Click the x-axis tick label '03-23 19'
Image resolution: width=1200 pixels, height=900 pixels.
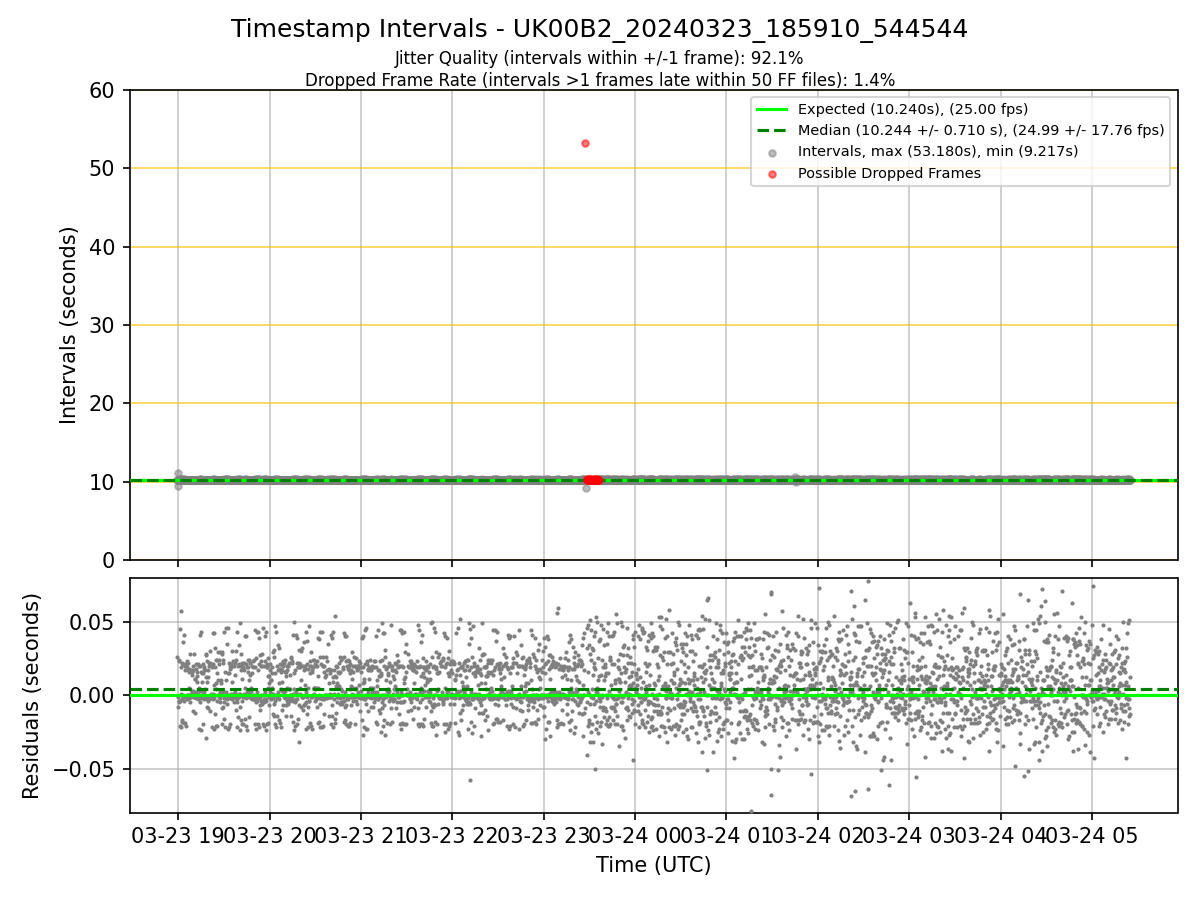click(x=178, y=835)
